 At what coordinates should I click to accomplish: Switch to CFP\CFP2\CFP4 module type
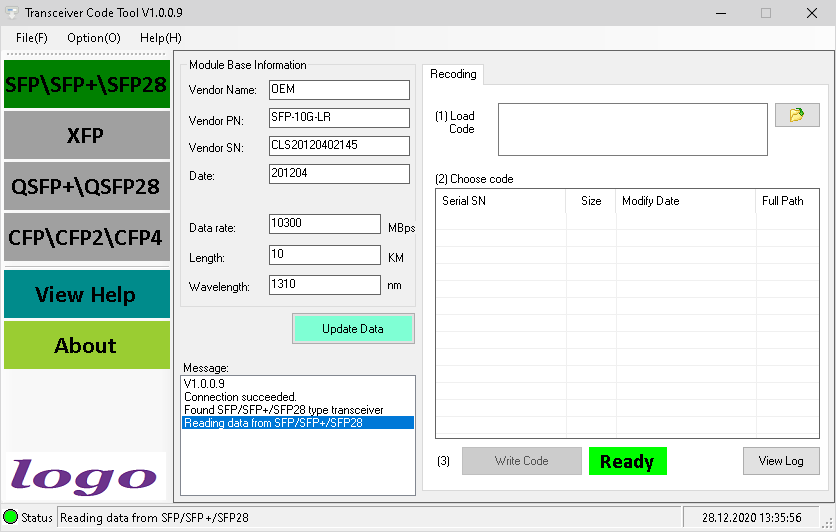pos(86,237)
